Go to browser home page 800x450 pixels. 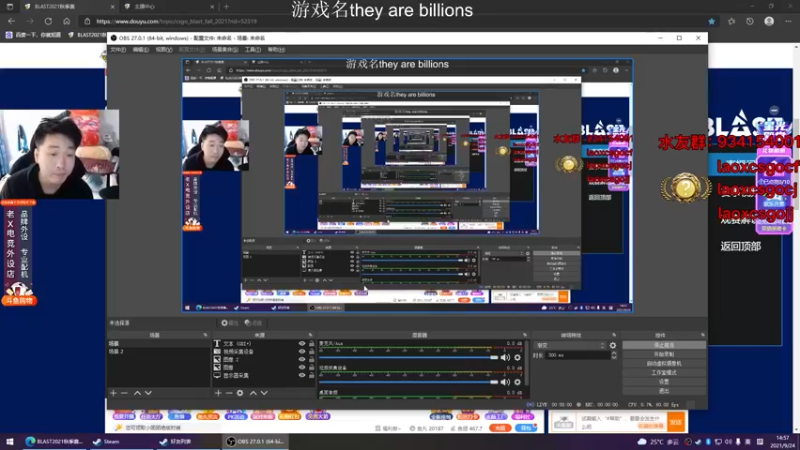(x=66, y=21)
